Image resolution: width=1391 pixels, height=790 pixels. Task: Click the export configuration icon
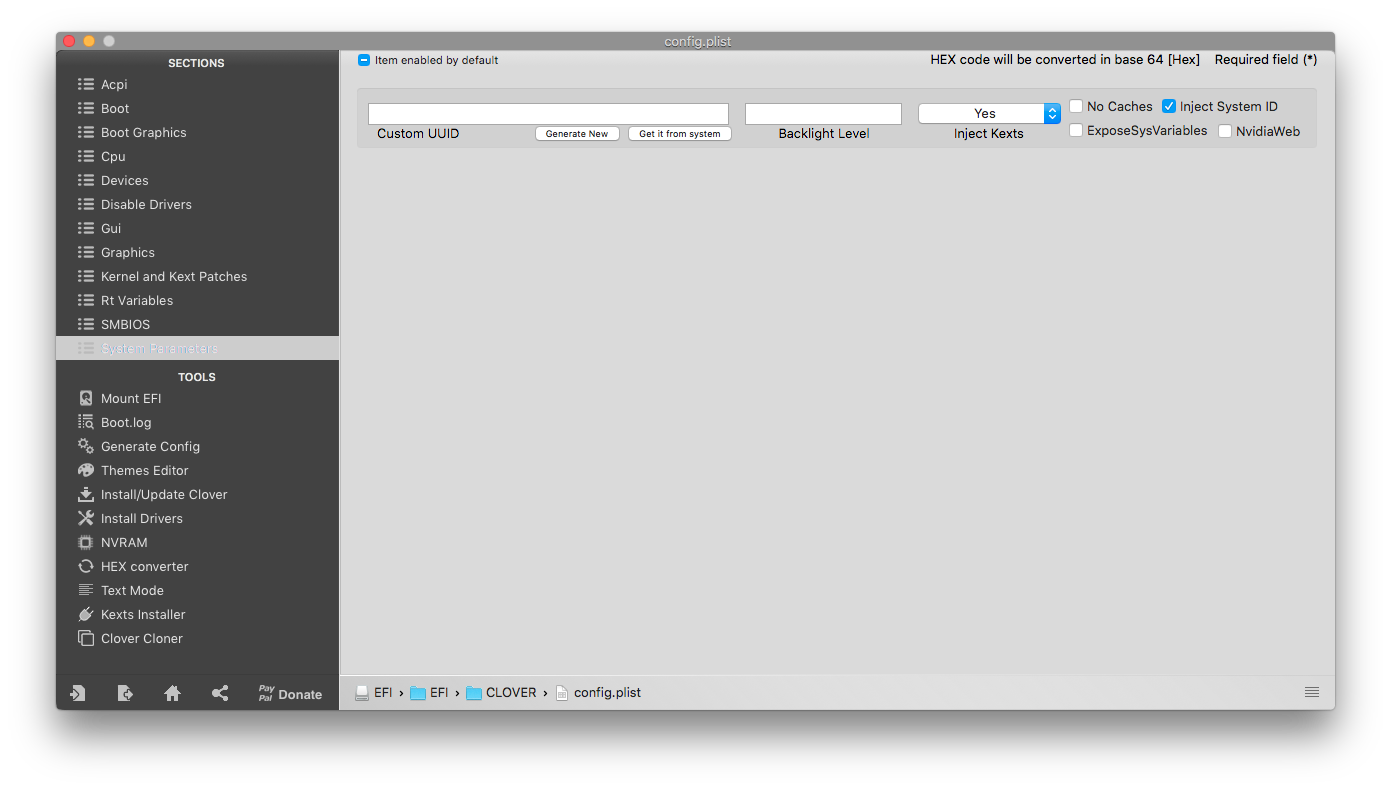(x=125, y=693)
